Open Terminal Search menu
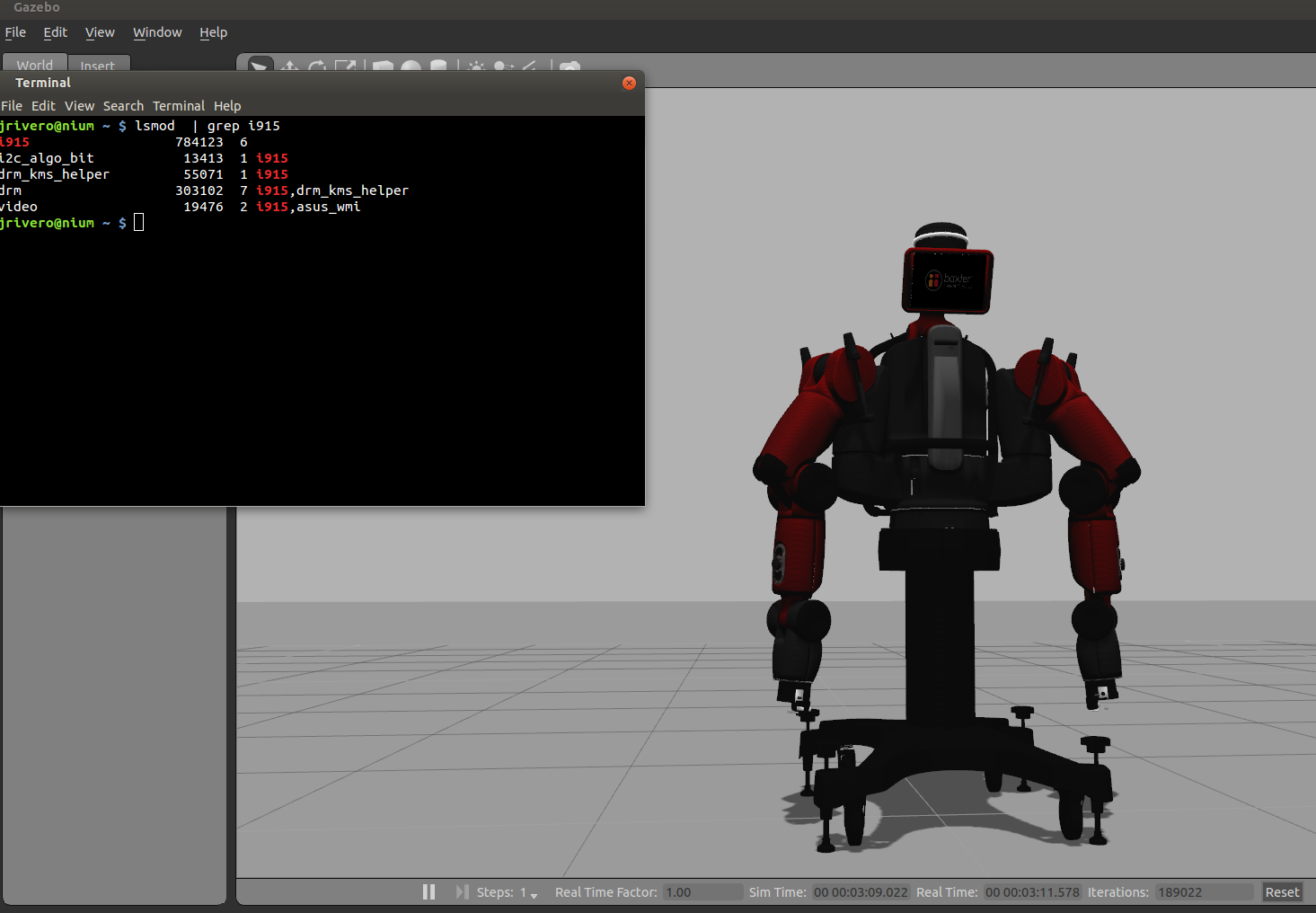Screen dimensions: 1316x913 123,106
